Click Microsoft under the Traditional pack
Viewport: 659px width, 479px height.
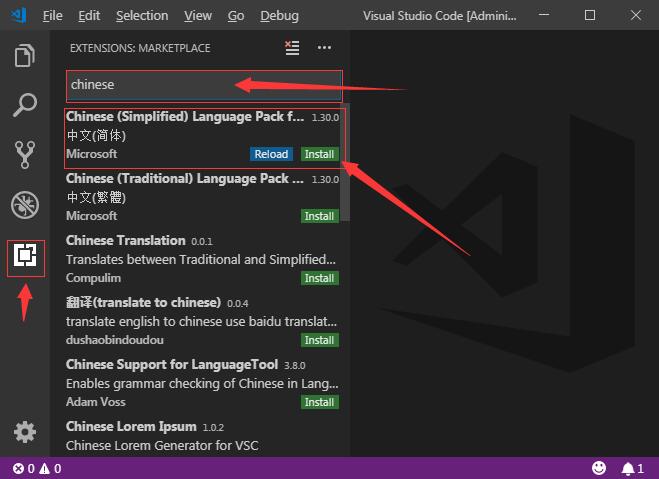pos(92,216)
